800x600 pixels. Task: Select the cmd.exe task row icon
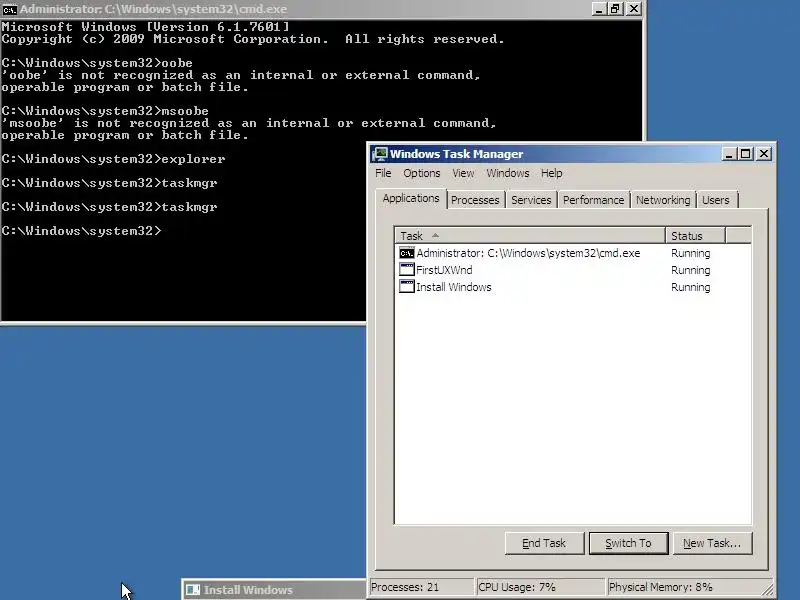[407, 253]
